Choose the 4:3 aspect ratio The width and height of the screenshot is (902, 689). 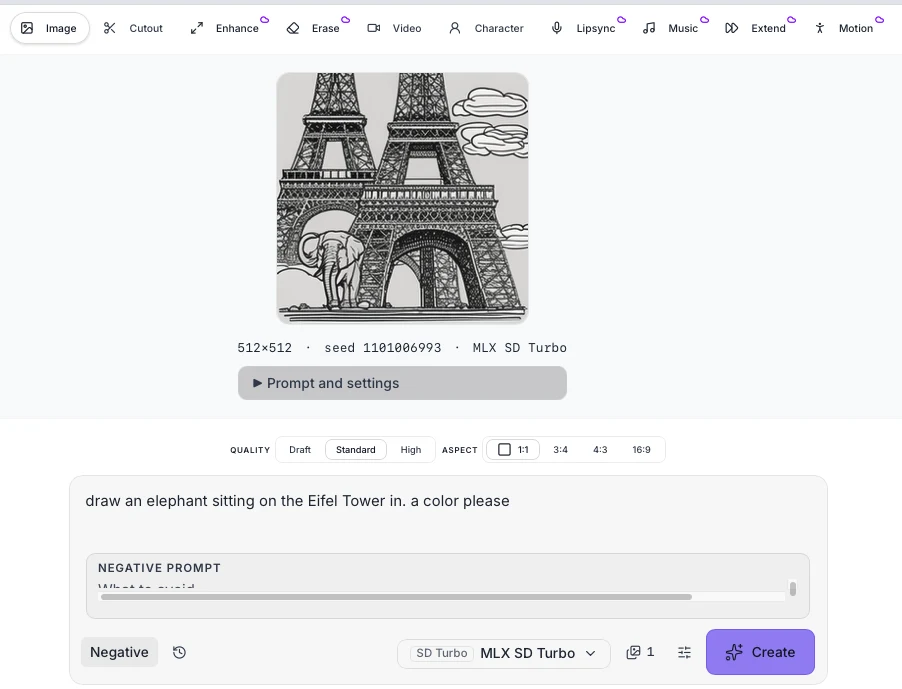pos(600,450)
